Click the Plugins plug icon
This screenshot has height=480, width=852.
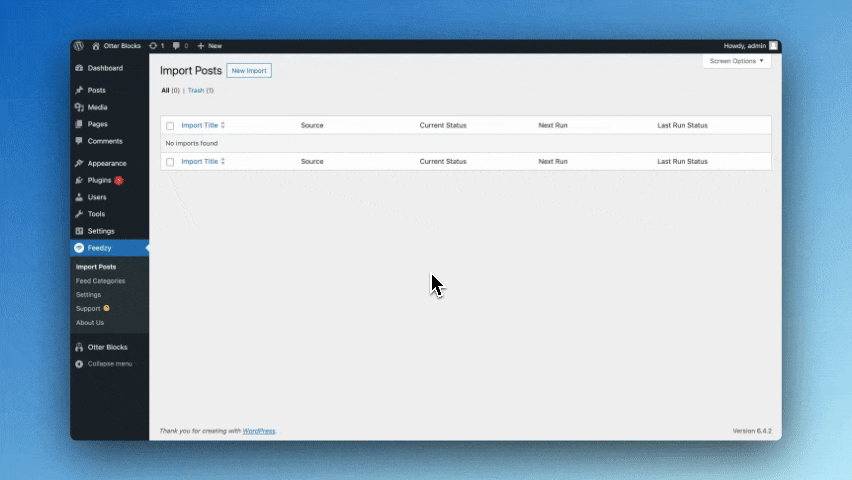79,180
